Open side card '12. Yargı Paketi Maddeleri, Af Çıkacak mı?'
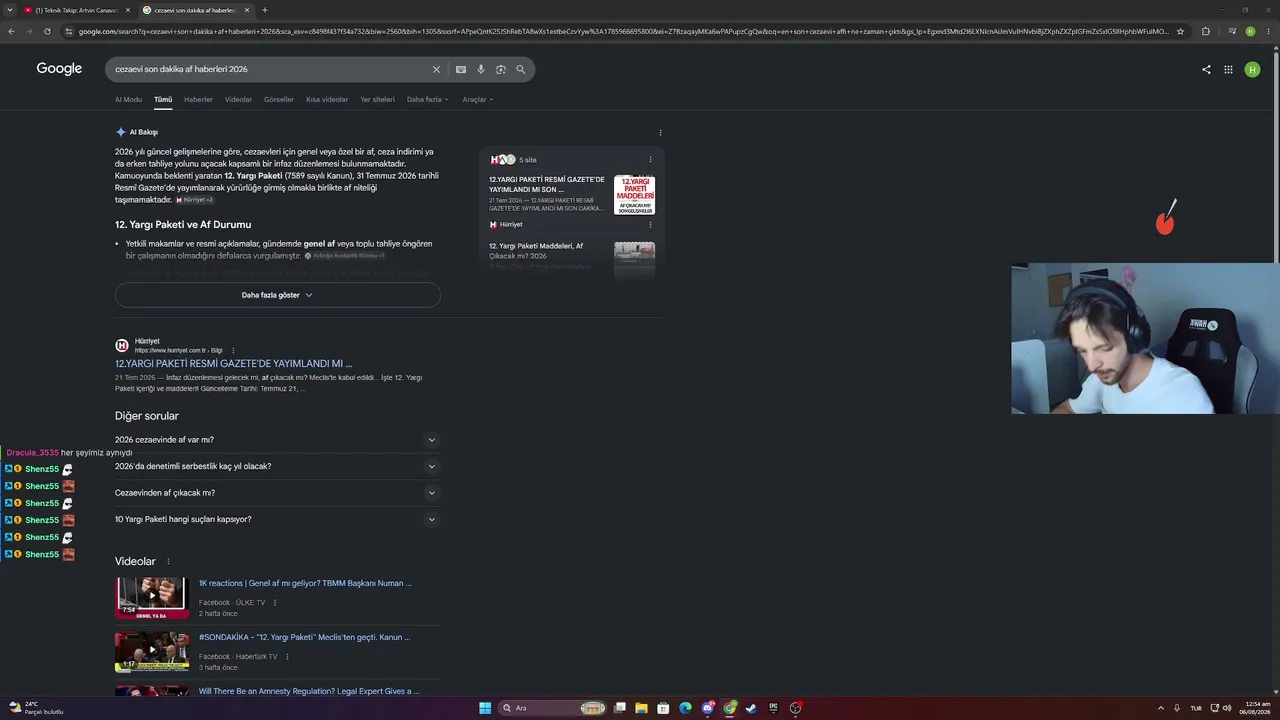 click(536, 250)
